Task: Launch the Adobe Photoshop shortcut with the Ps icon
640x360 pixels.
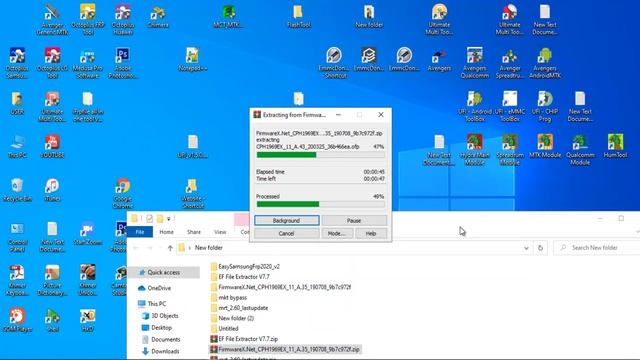Action: [123, 63]
